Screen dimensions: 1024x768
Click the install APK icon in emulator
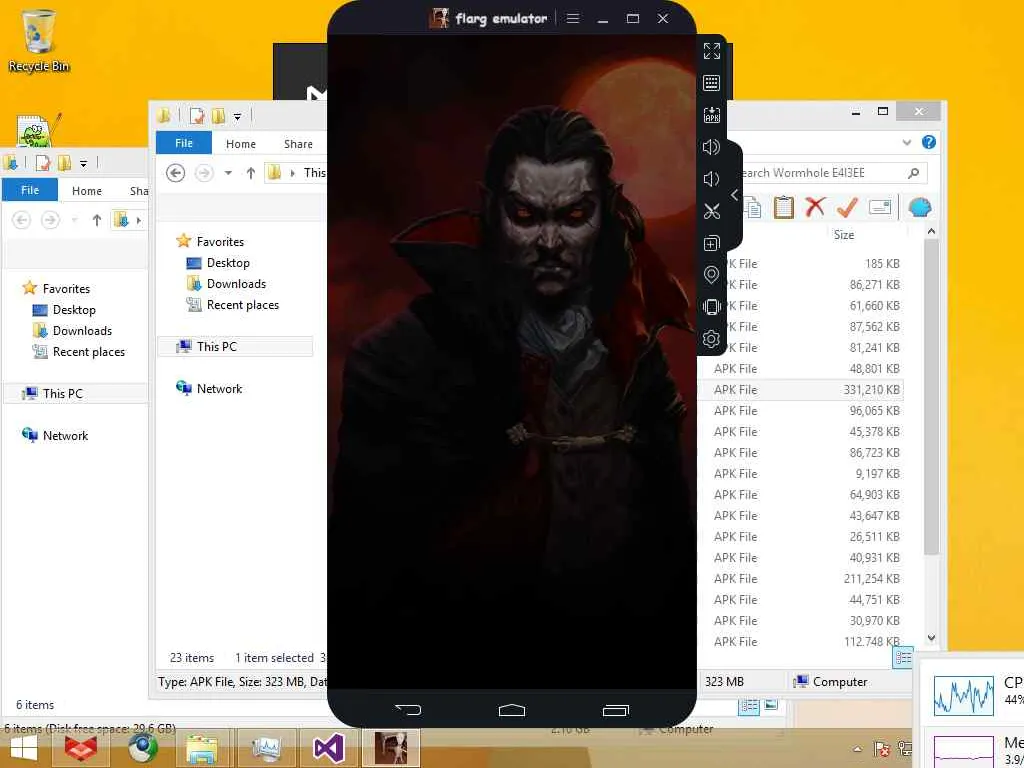point(711,115)
